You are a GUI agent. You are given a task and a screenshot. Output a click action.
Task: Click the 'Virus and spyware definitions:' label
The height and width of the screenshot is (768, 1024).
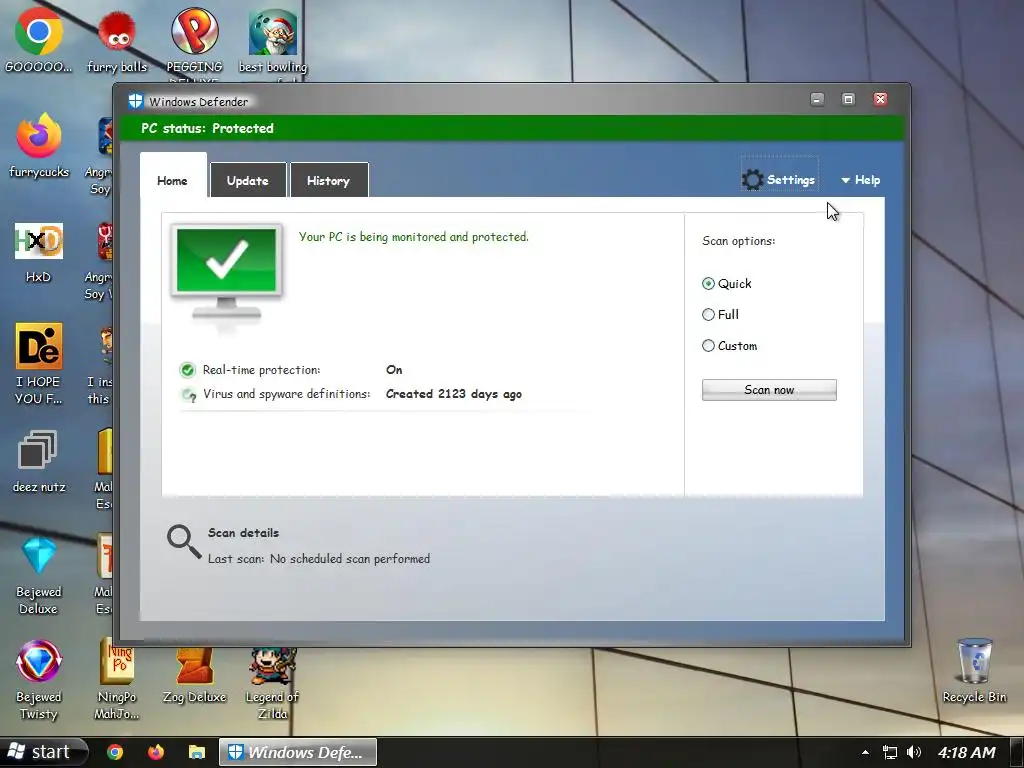[287, 394]
